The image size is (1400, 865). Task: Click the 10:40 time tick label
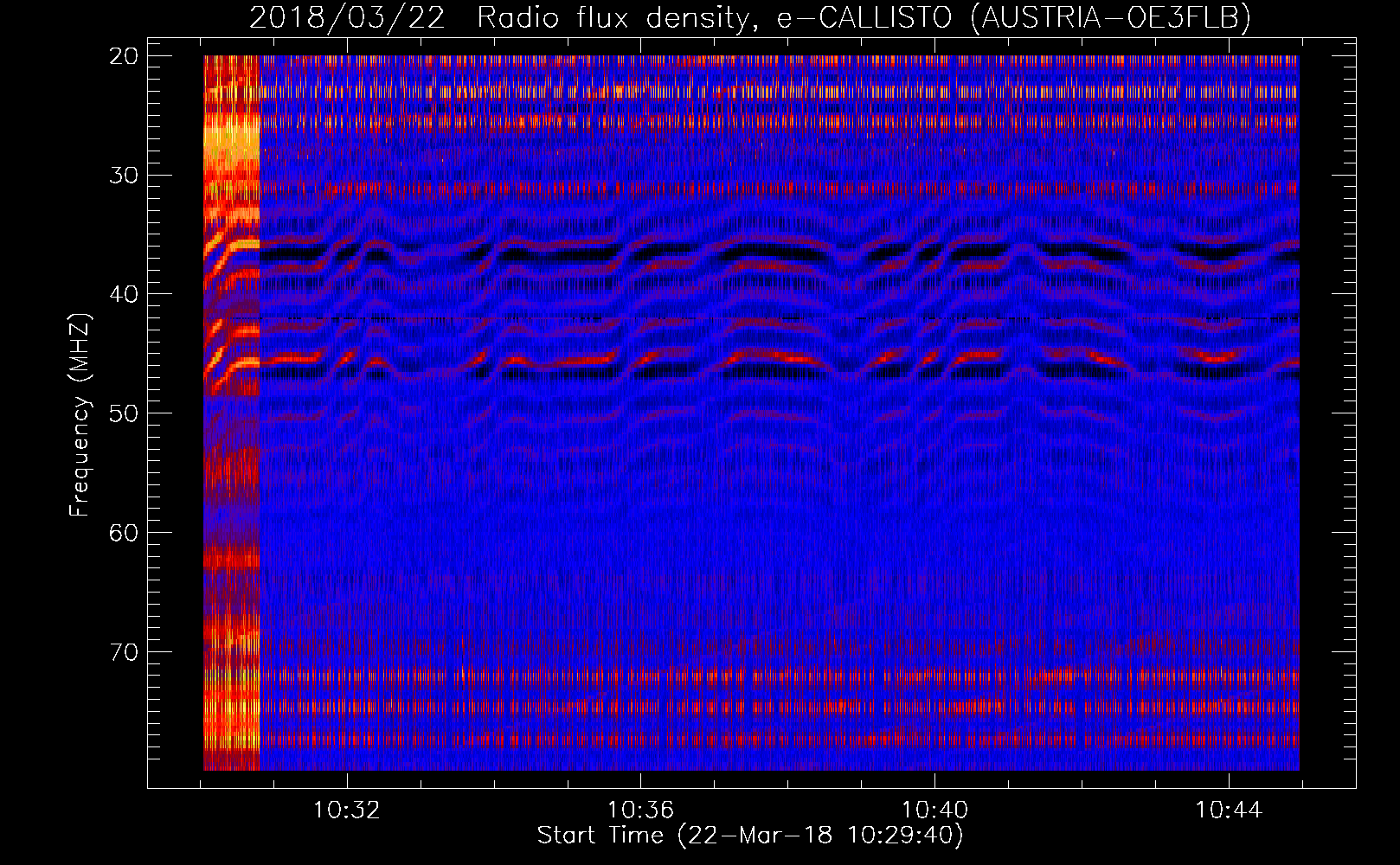(934, 811)
